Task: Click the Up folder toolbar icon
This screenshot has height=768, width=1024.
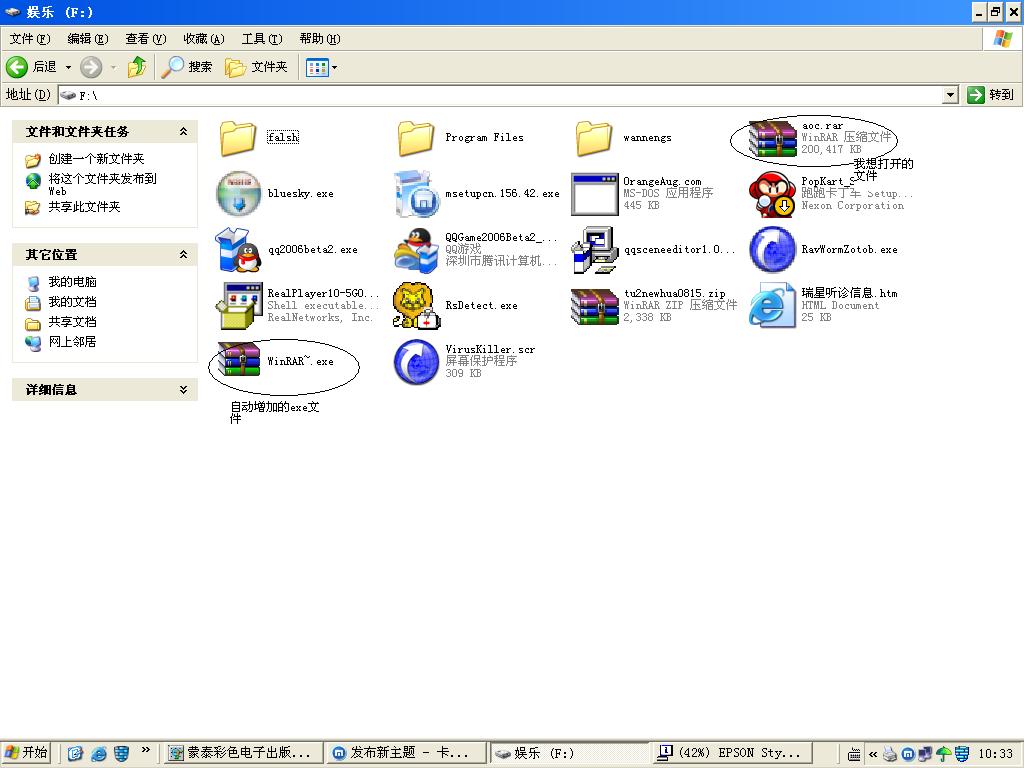Action: 137,67
